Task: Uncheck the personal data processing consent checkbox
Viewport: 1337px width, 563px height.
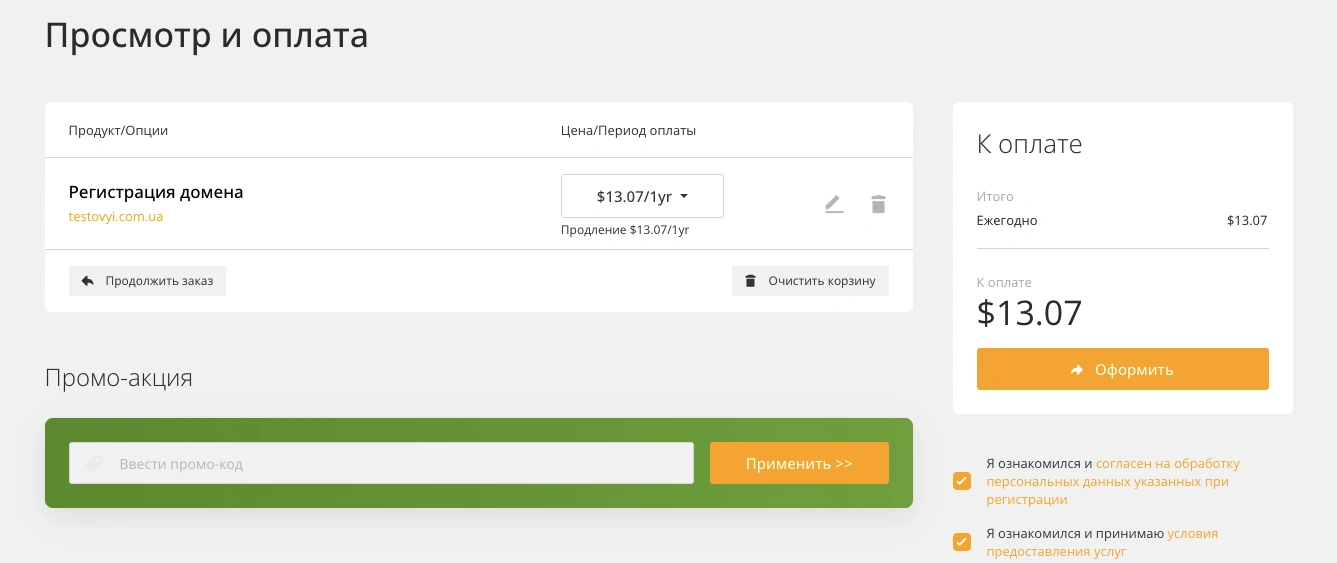Action: click(x=962, y=481)
